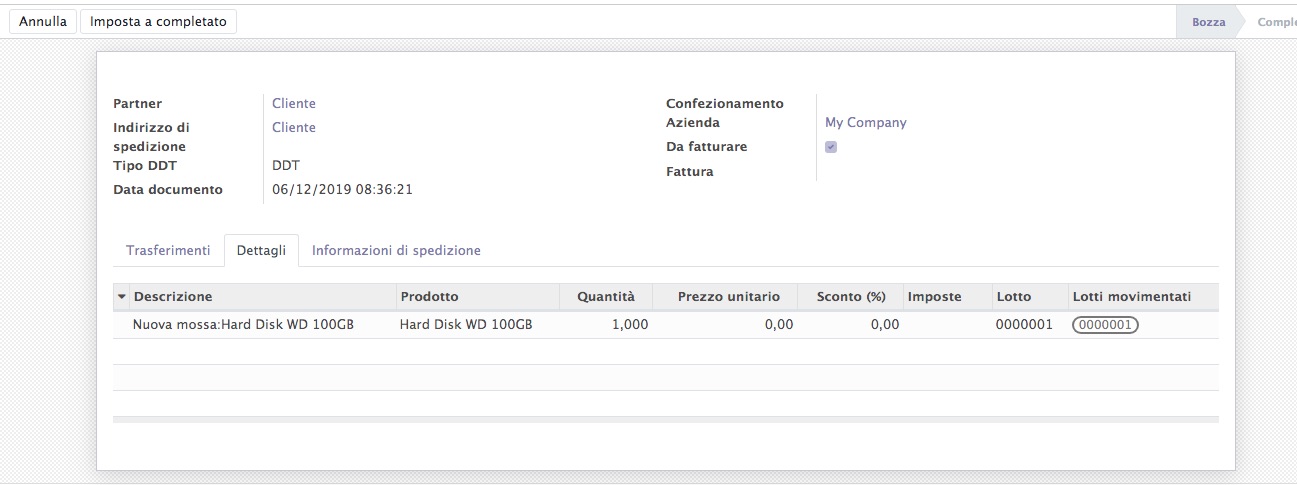
Task: Select the Prodotto cell 'Hard Disk WD 100GB'
Action: pos(476,325)
